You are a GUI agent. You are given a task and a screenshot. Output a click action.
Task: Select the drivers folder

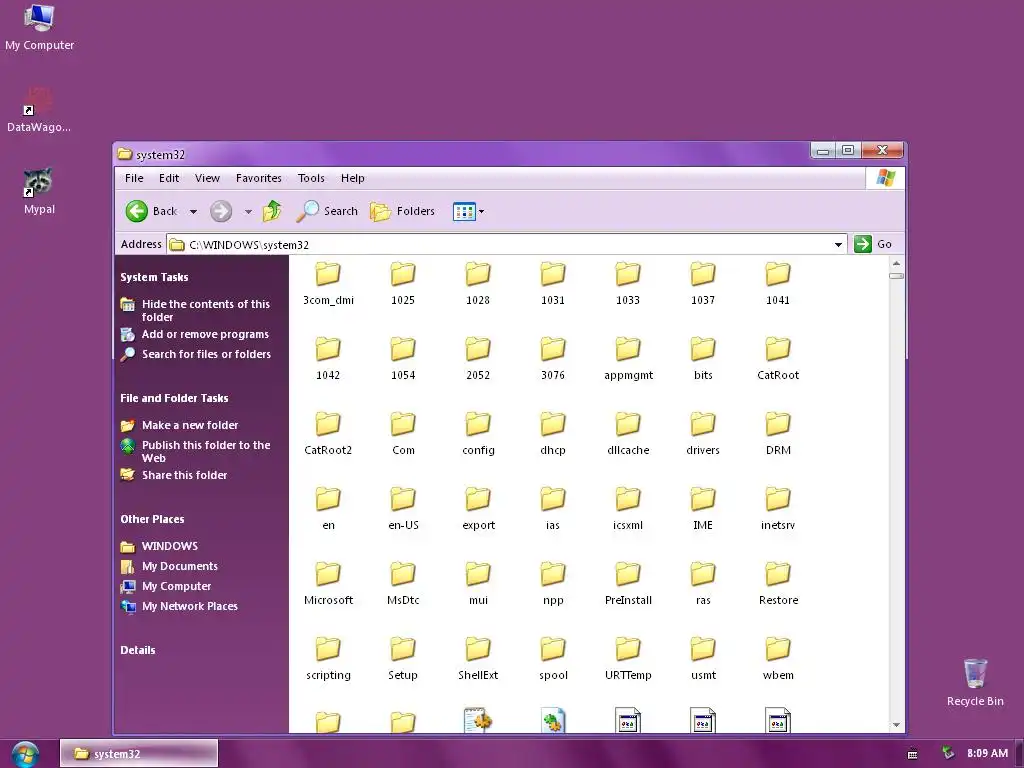(703, 434)
